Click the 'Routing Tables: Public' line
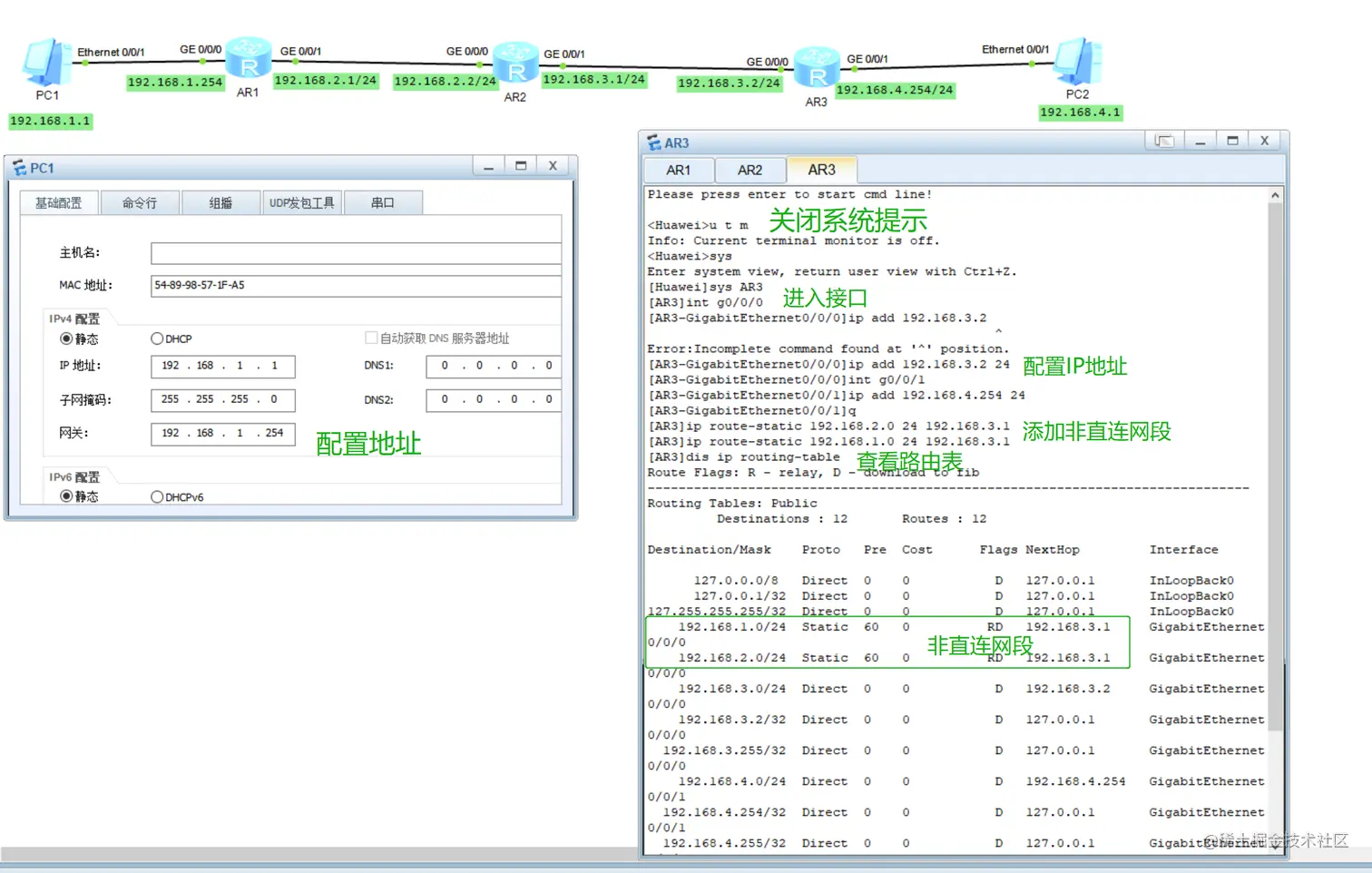Viewport: 1372px width, 873px height. [x=732, y=504]
